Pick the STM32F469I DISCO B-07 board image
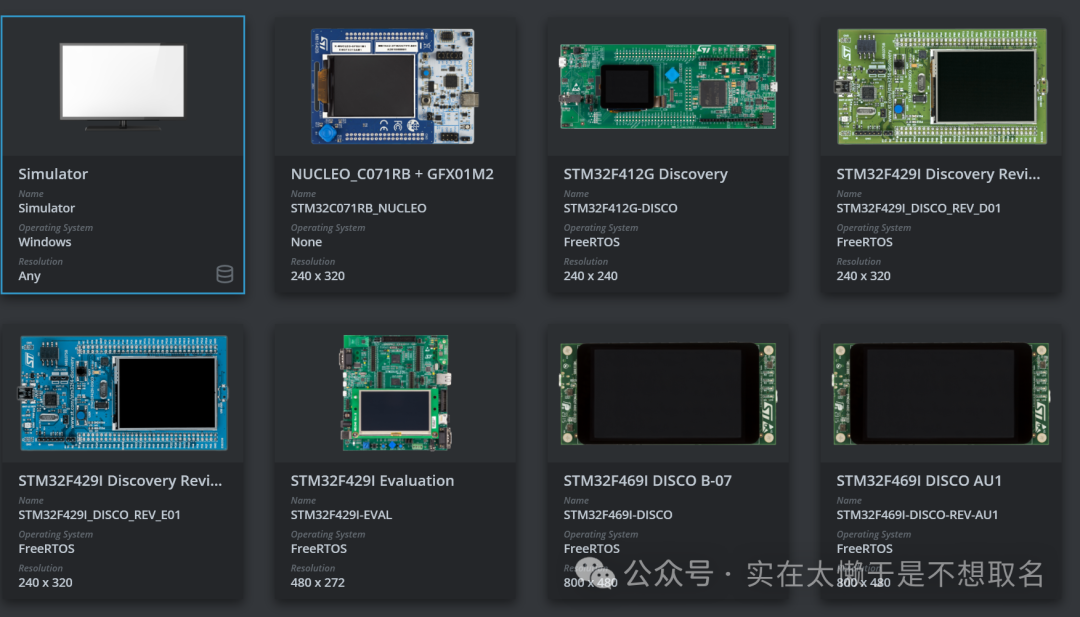Viewport: 1080px width, 617px height. (668, 393)
